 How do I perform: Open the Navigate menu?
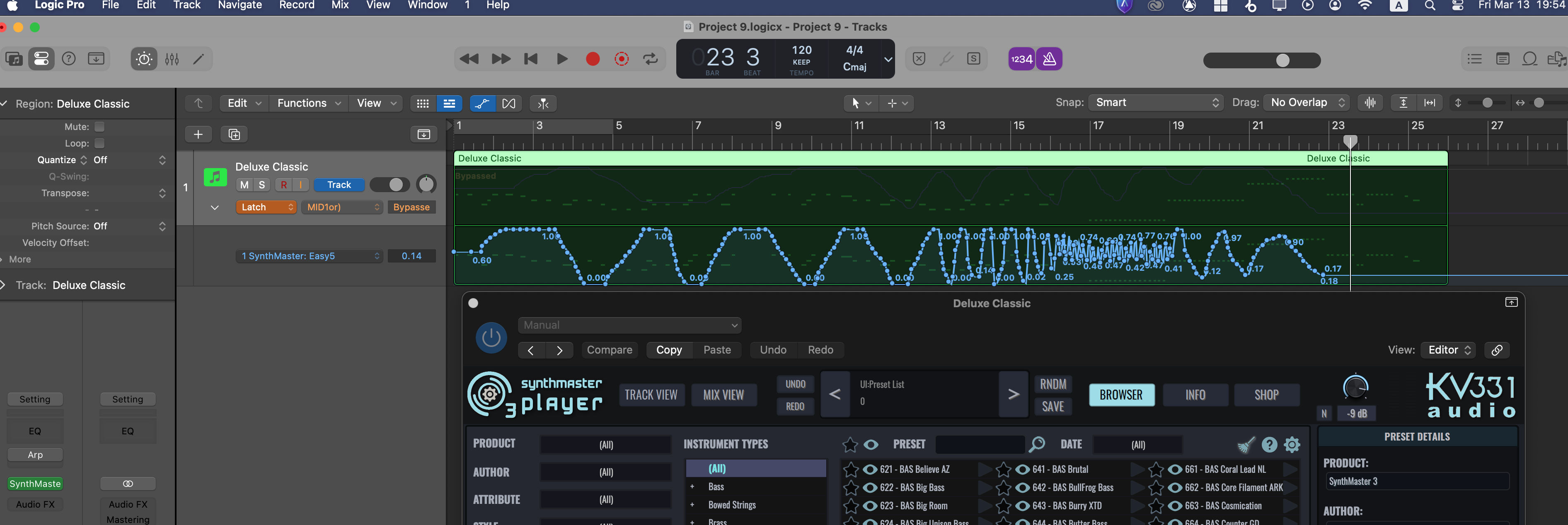[240, 5]
